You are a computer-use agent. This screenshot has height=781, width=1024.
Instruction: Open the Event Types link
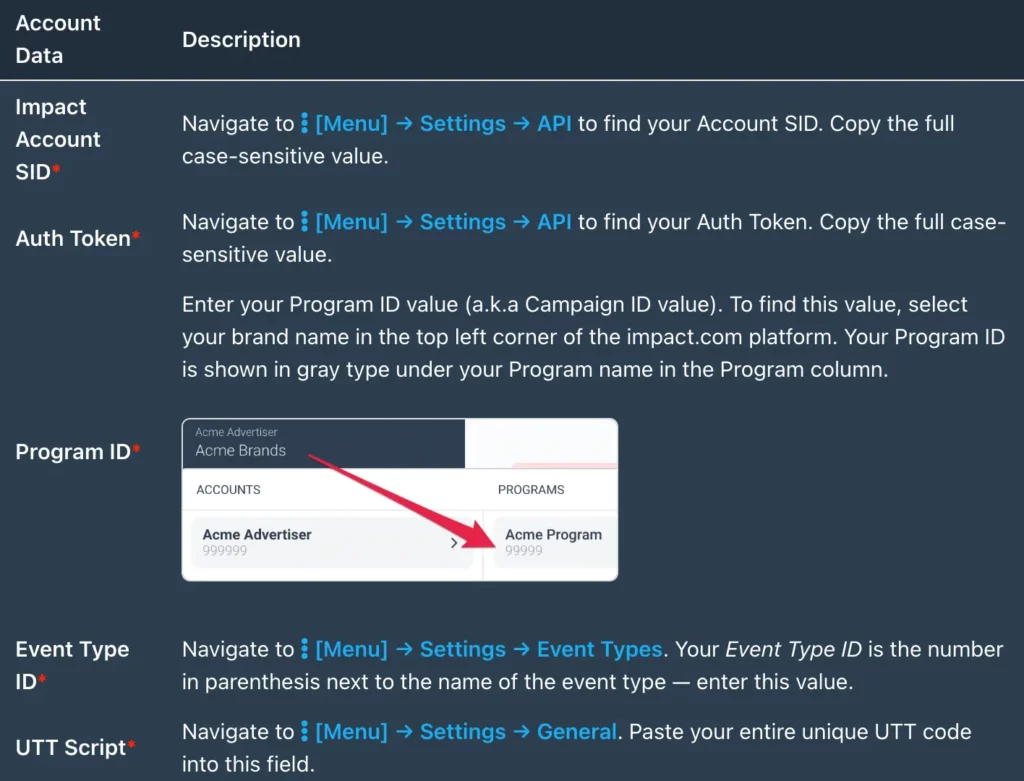pos(600,649)
